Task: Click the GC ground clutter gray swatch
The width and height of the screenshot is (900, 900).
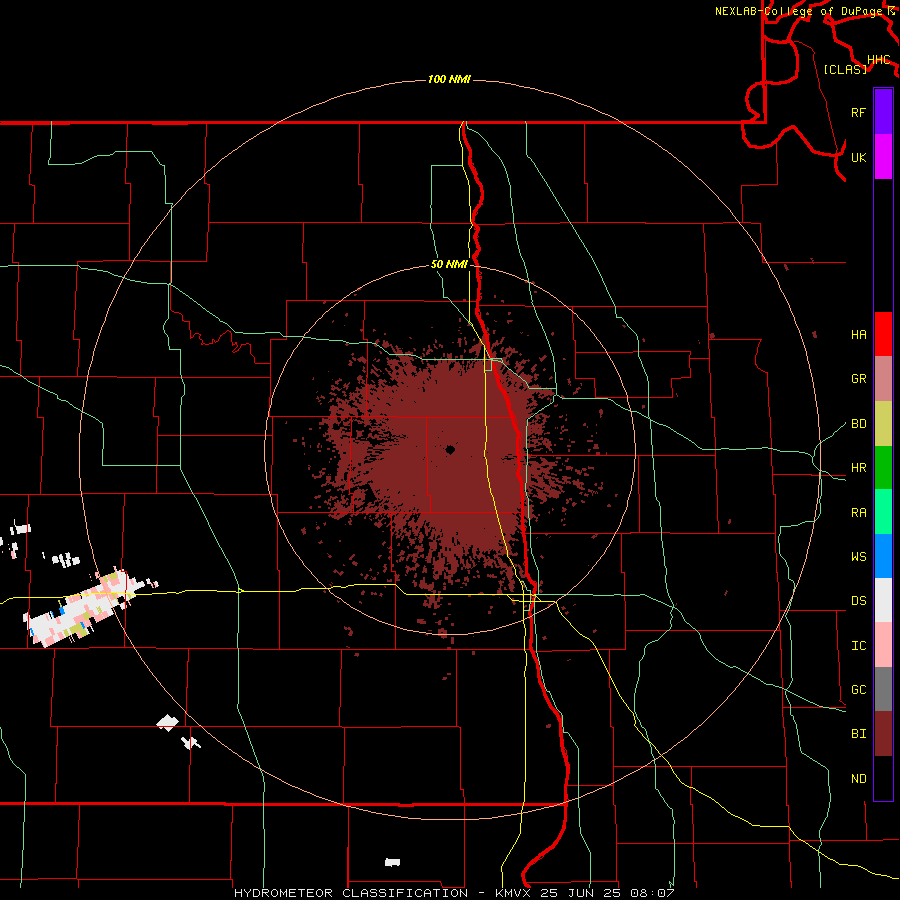Action: [x=883, y=689]
